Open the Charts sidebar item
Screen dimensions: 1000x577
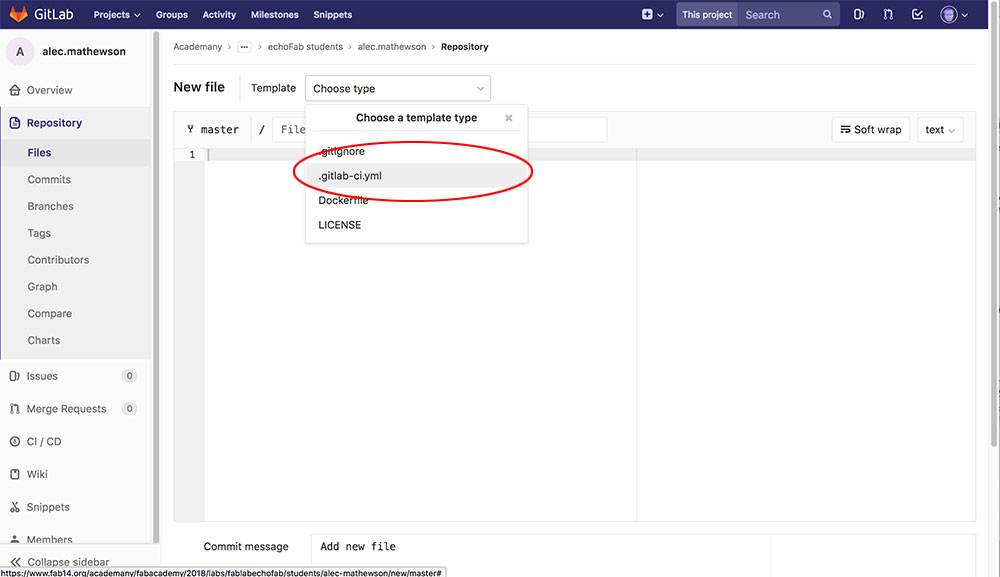[x=76, y=340]
